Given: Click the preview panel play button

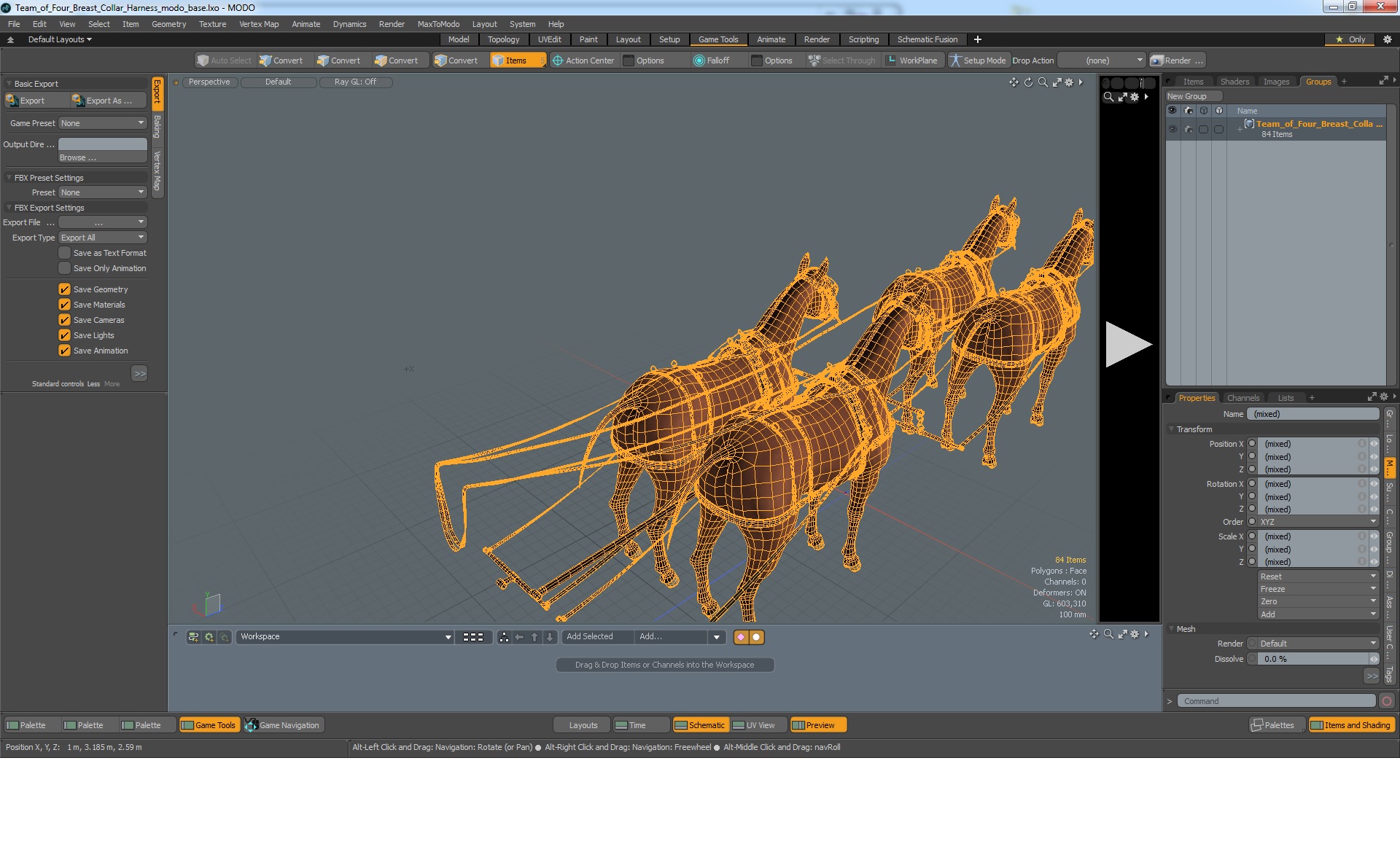Looking at the screenshot, I should 1128,344.
